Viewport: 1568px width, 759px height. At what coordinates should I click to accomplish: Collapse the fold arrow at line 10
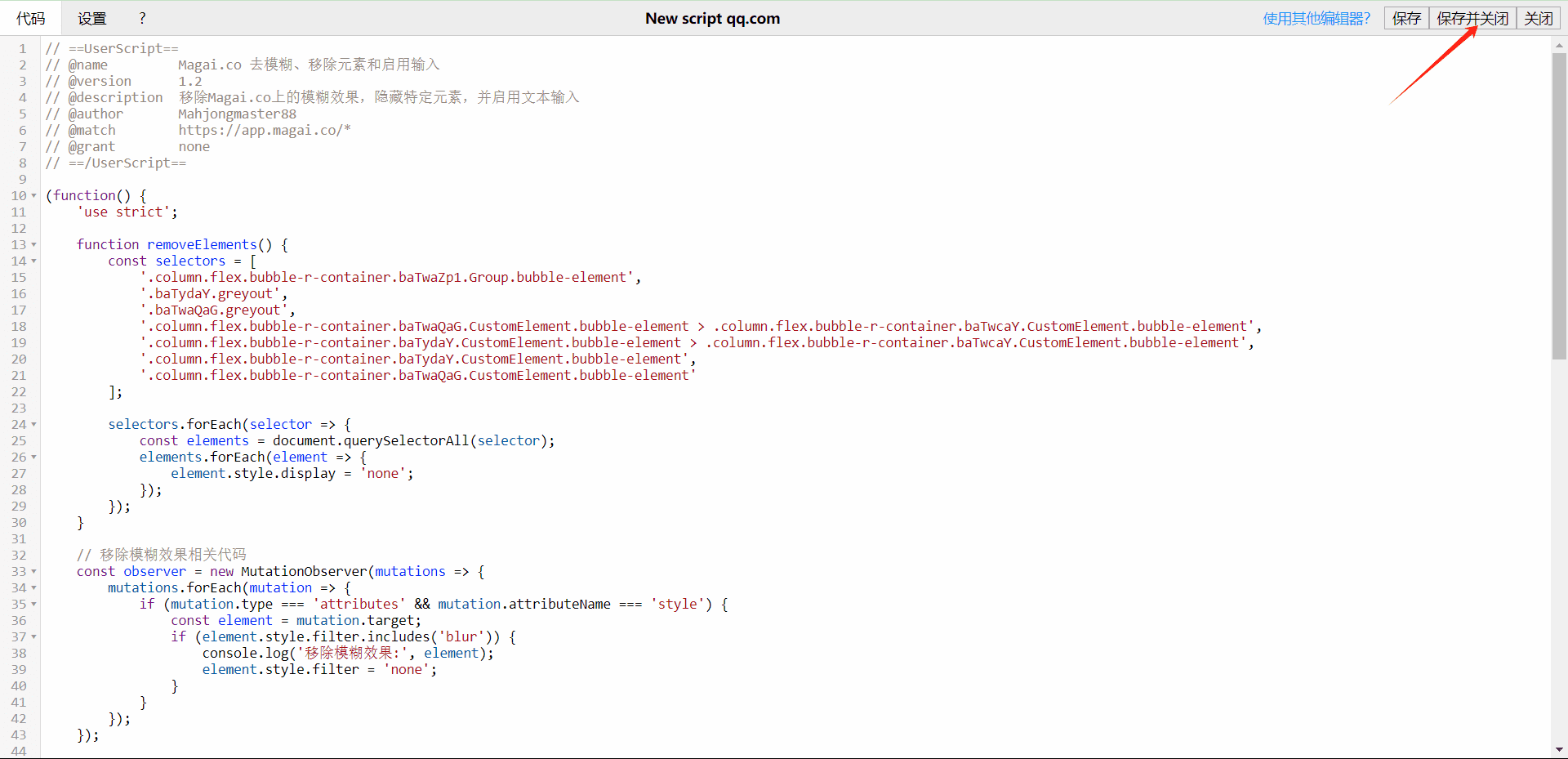click(x=33, y=195)
